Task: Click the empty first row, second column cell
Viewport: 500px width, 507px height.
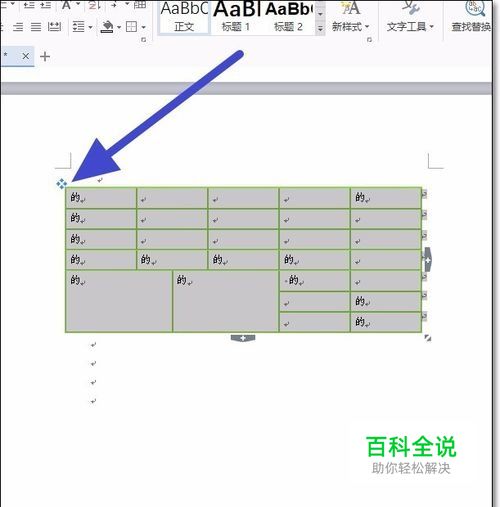Action: pos(172,198)
